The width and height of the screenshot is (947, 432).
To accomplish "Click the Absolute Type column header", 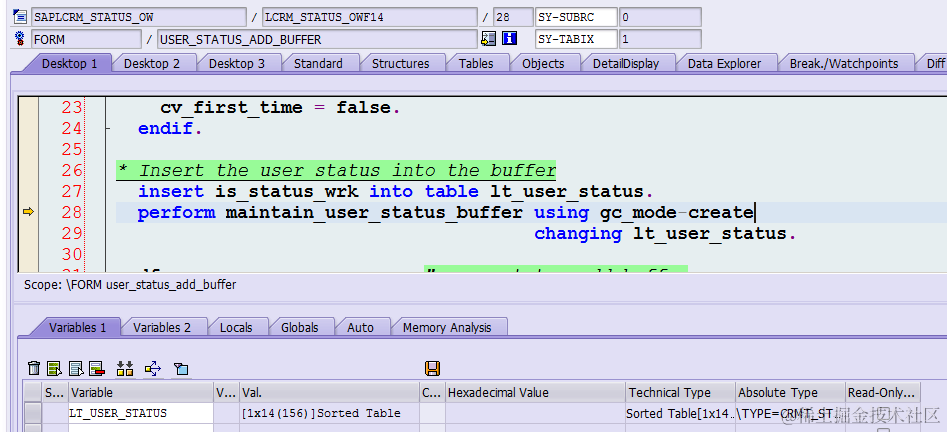I will [790, 393].
